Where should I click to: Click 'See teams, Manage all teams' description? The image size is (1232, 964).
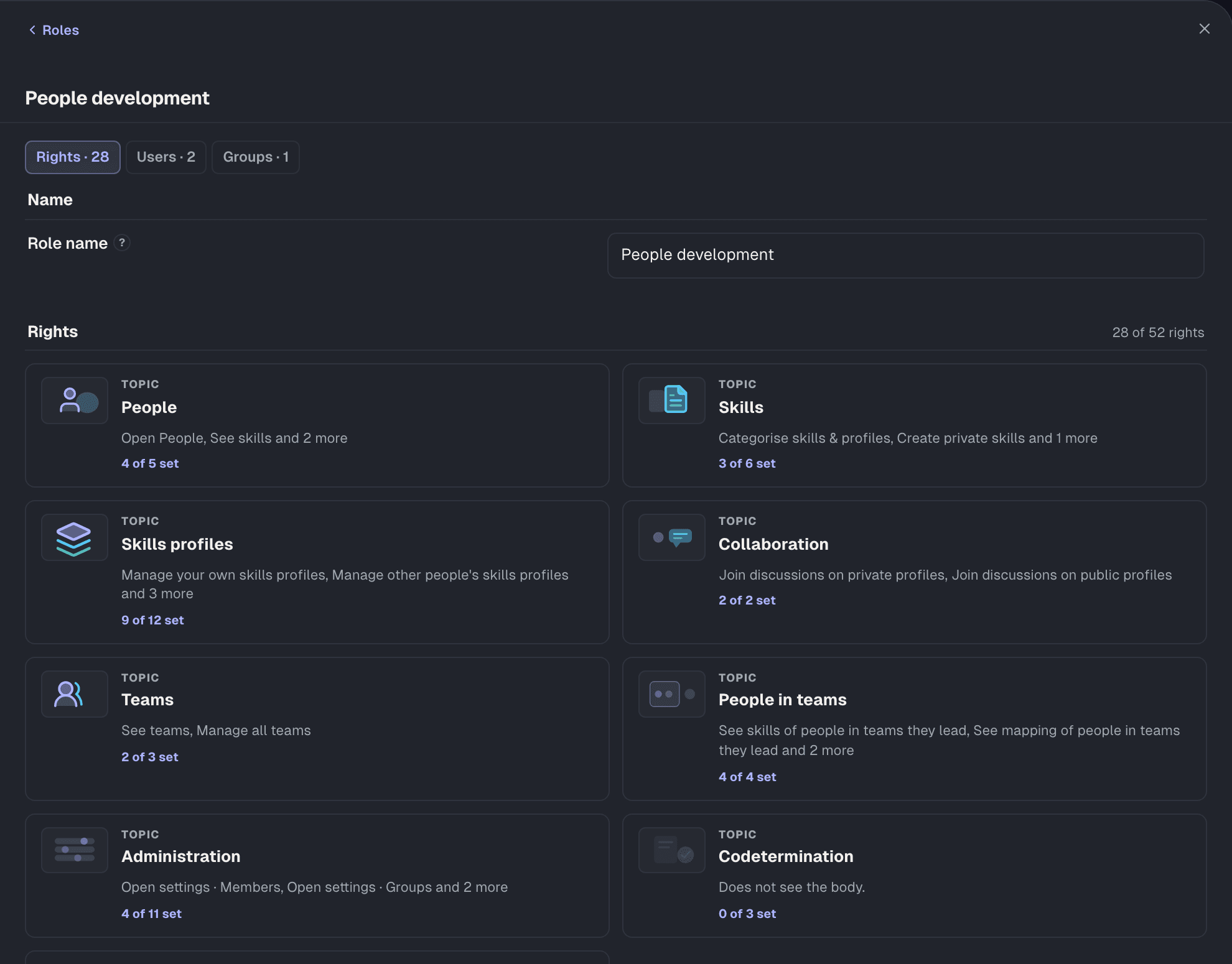[x=216, y=731]
